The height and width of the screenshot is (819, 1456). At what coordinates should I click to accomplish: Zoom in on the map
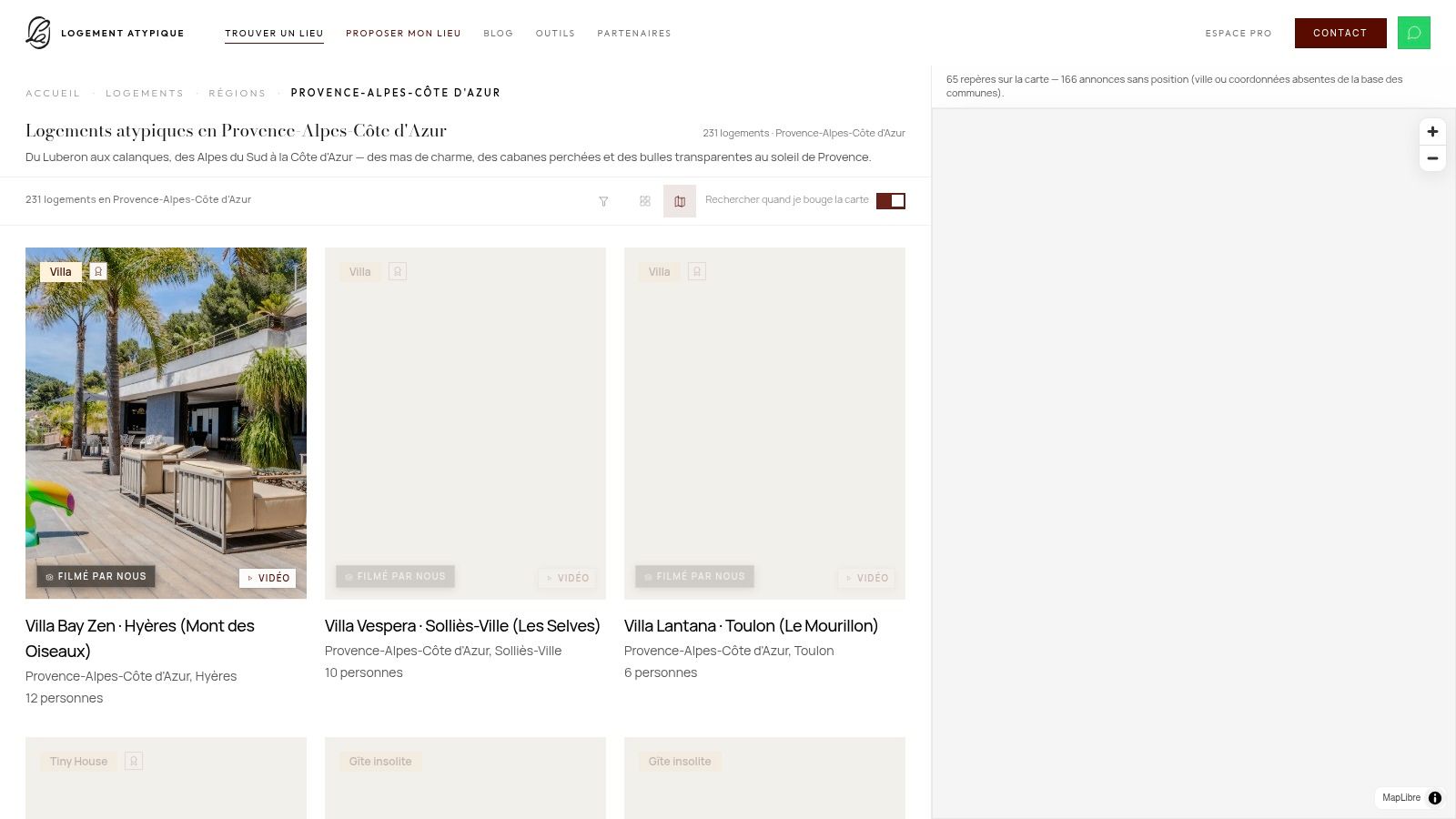[1432, 132]
